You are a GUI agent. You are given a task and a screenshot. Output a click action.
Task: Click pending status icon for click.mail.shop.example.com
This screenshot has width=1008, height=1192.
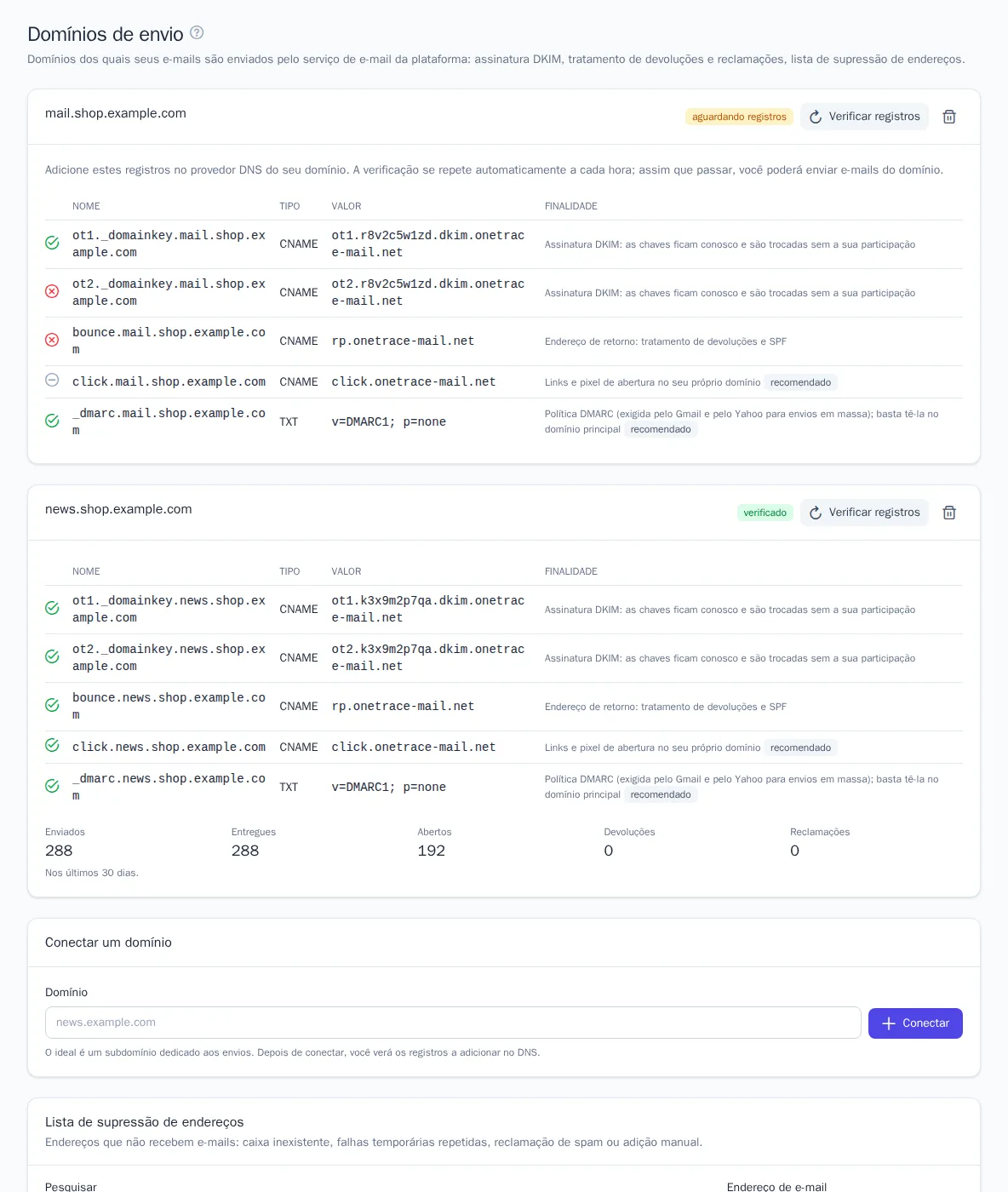point(52,380)
